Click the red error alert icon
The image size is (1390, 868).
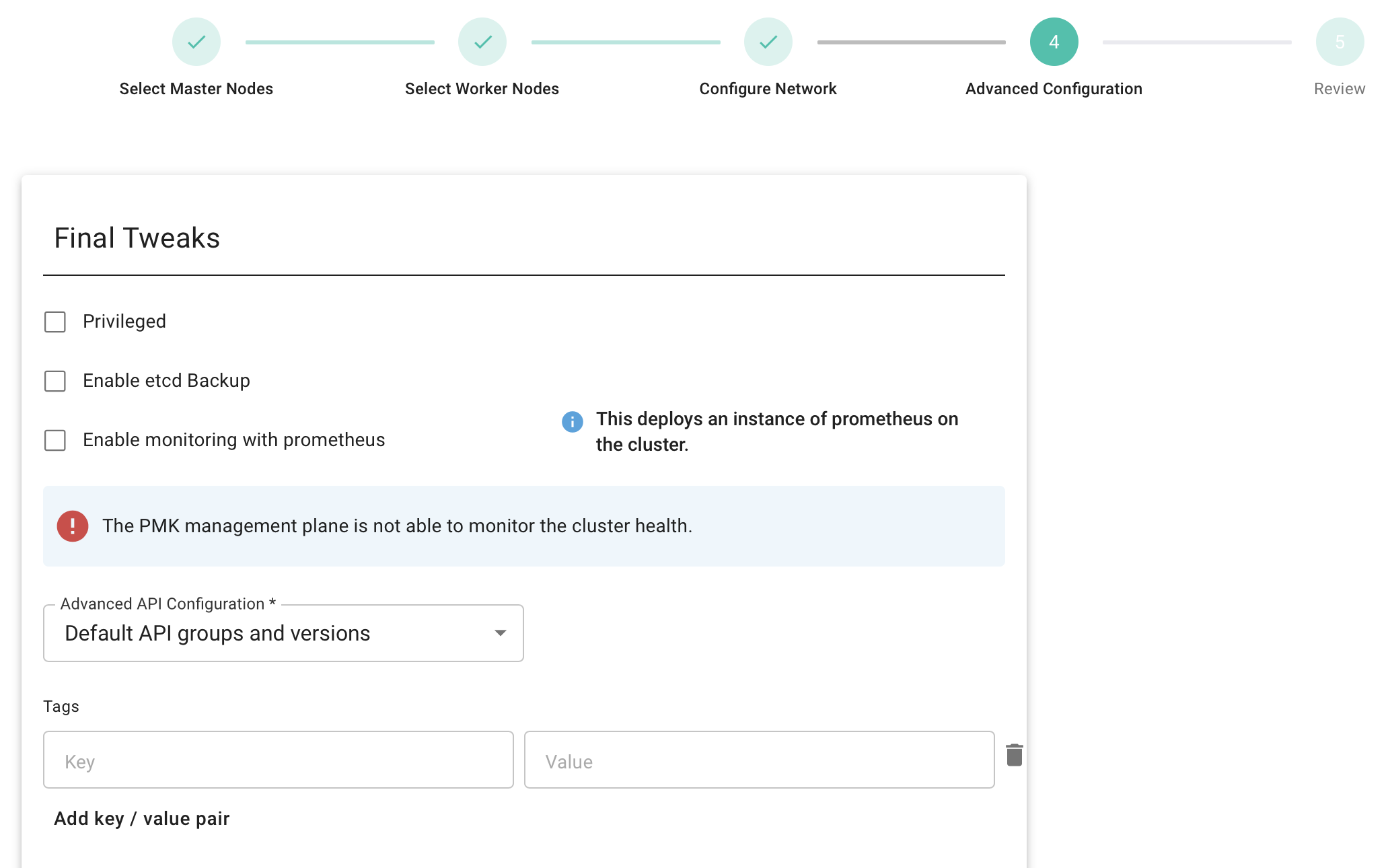(x=73, y=526)
